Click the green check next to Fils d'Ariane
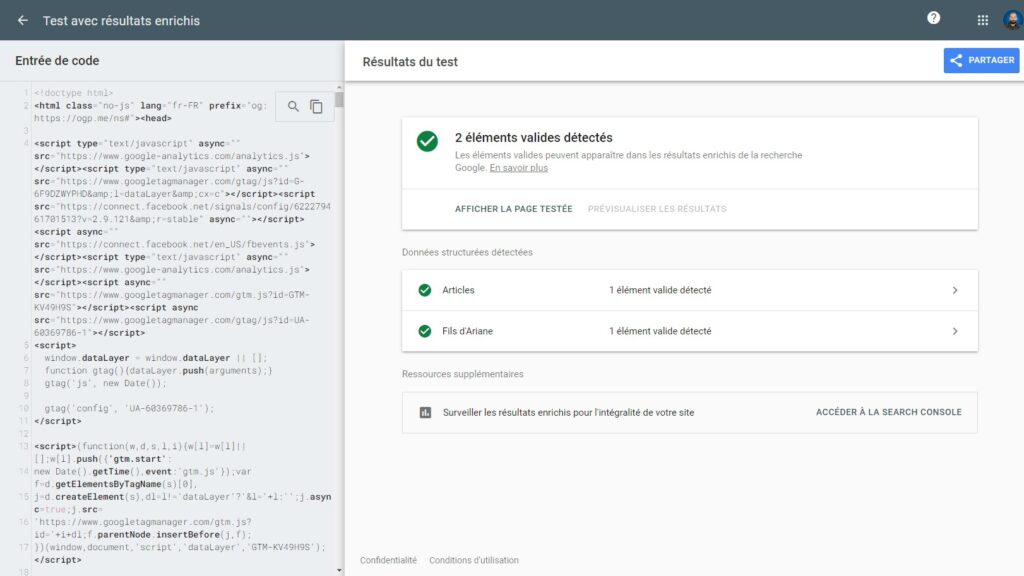 (424, 331)
